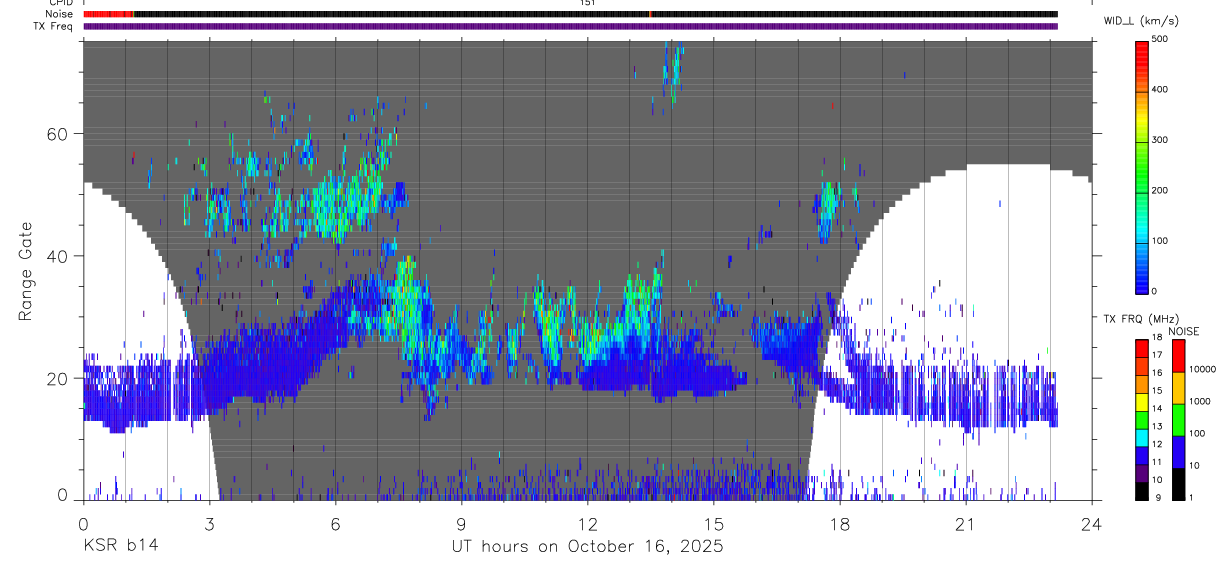Click the 1000 label on the NOISE legend

click(x=1199, y=402)
